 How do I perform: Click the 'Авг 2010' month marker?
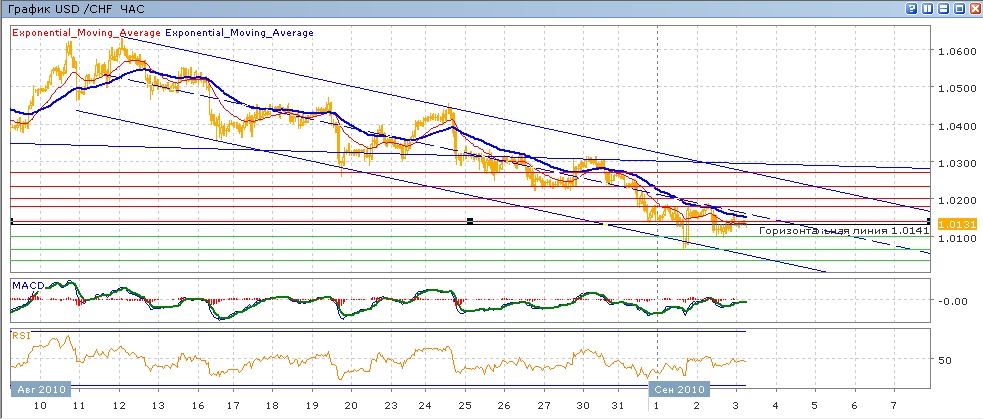pyautogui.click(x=40, y=389)
